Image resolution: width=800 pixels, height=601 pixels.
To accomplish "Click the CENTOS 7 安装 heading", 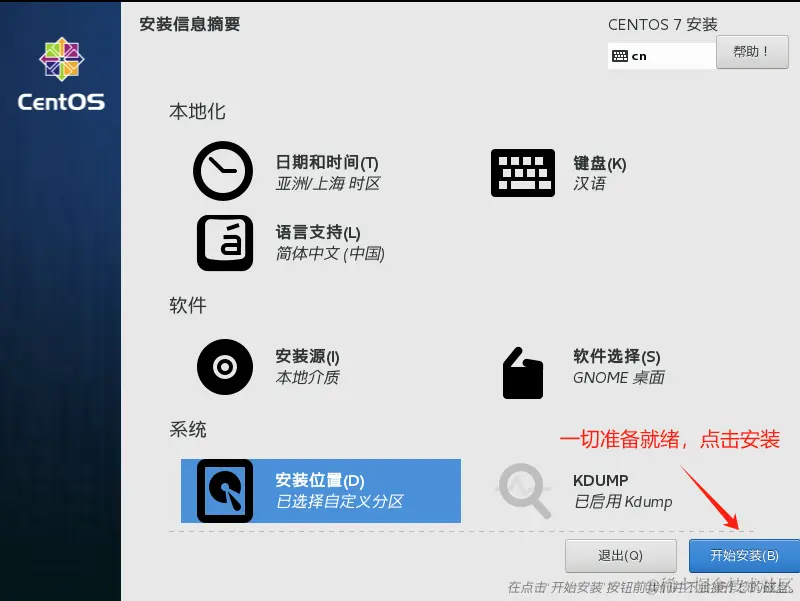I will (x=663, y=24).
